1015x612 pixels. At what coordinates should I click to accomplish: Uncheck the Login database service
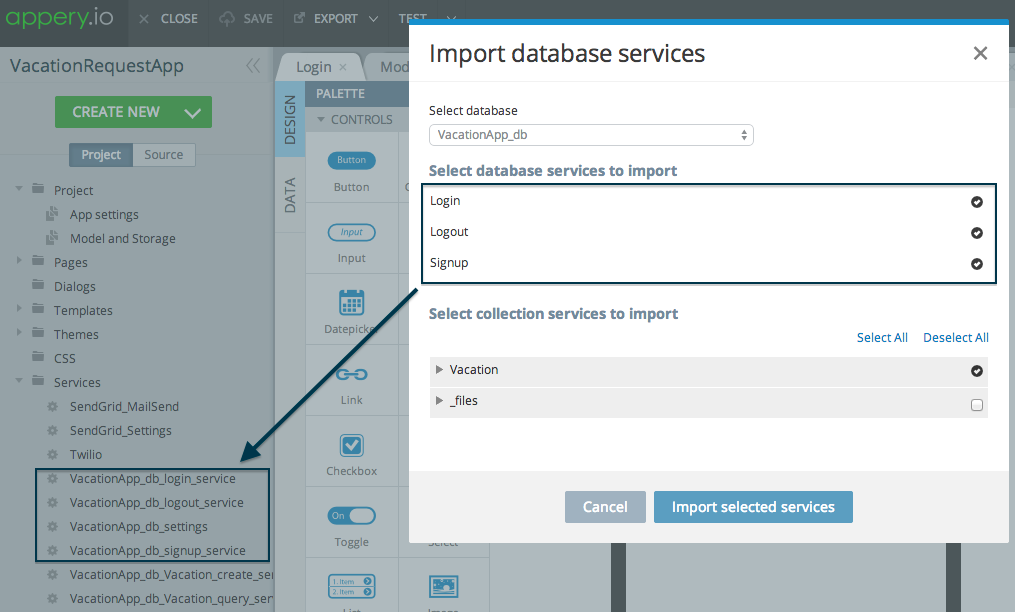977,202
